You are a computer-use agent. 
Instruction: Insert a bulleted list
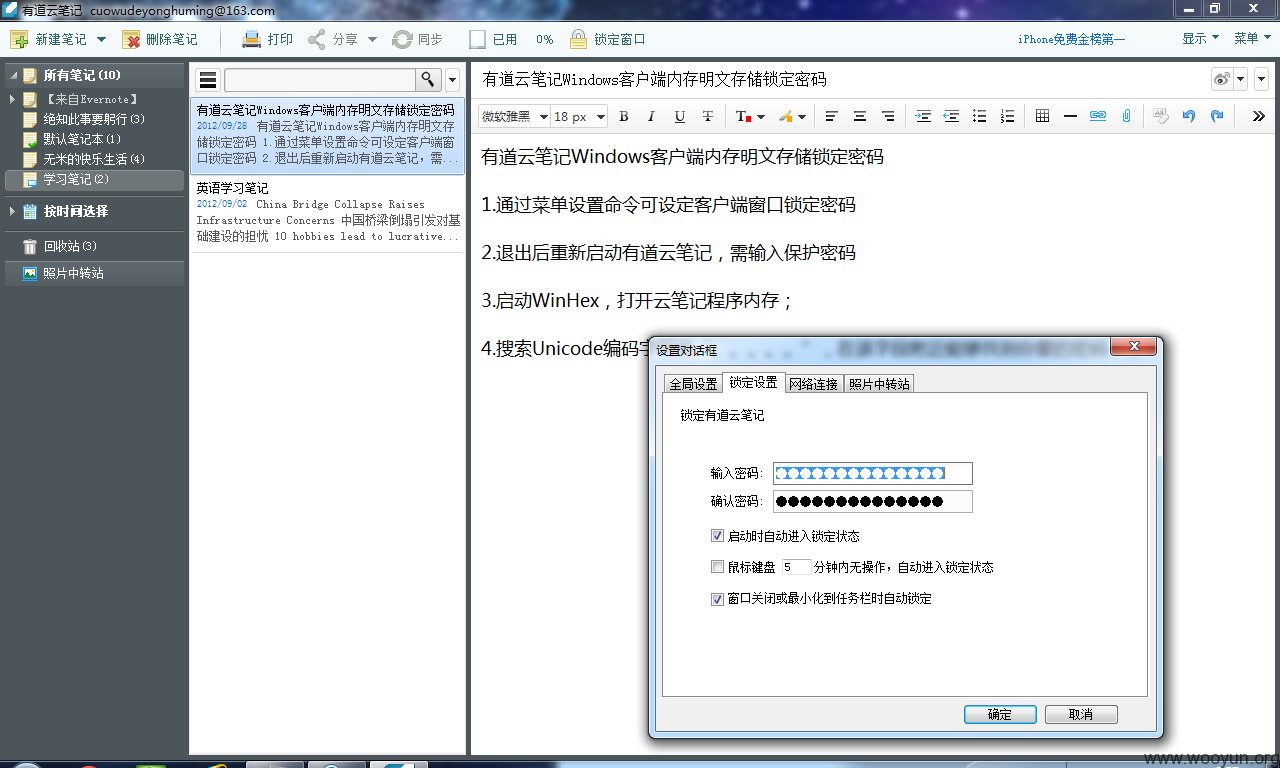click(x=979, y=116)
